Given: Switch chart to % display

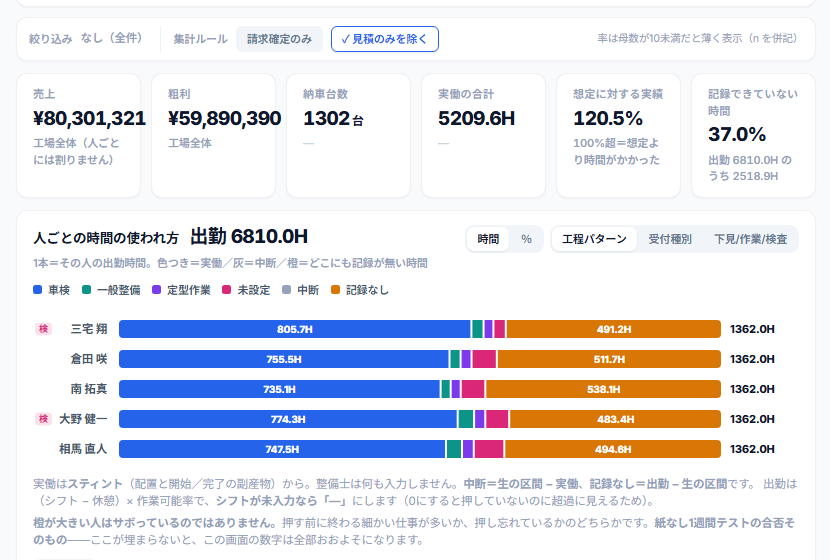Looking at the screenshot, I should [526, 239].
